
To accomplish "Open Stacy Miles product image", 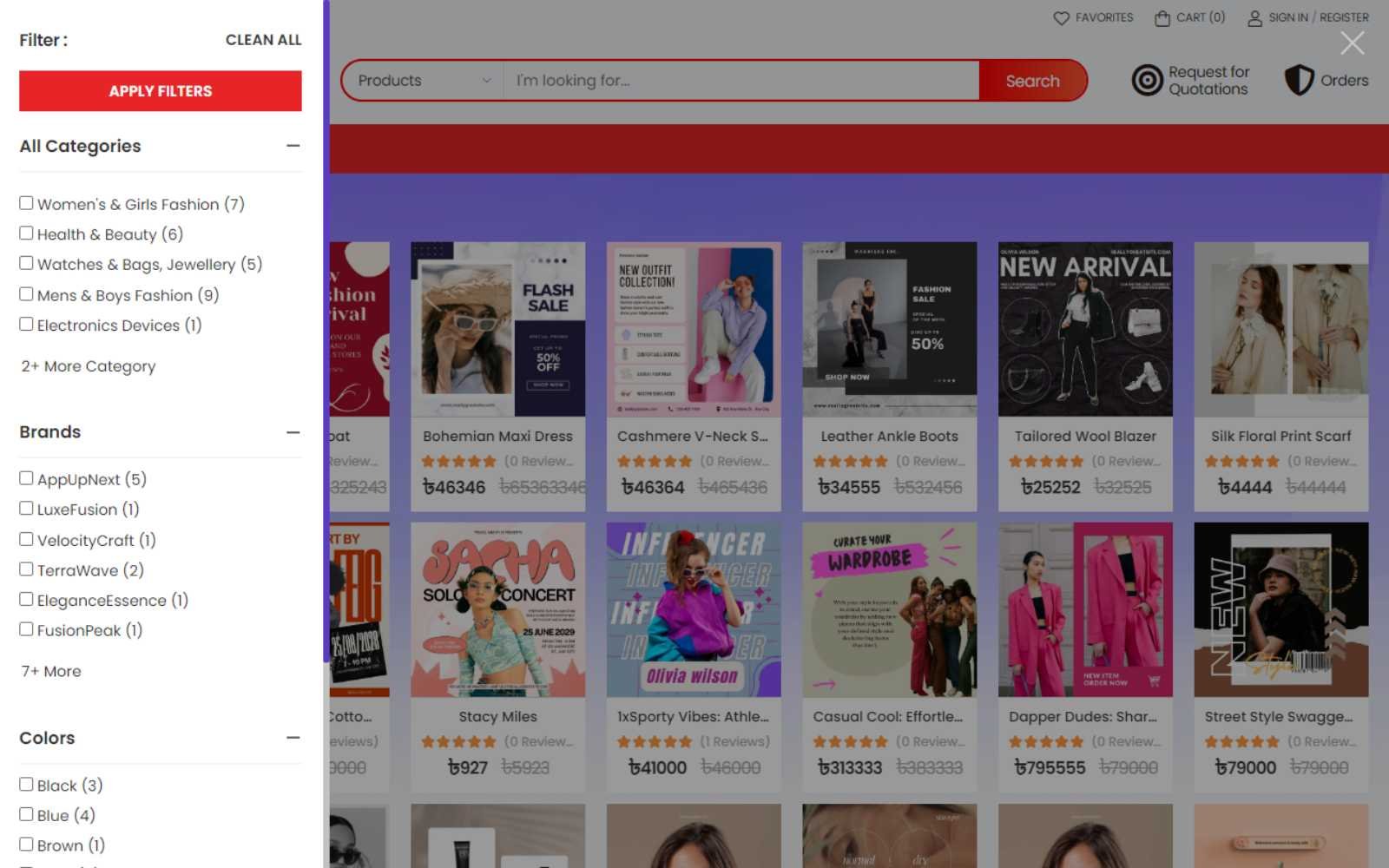I will click(x=498, y=609).
